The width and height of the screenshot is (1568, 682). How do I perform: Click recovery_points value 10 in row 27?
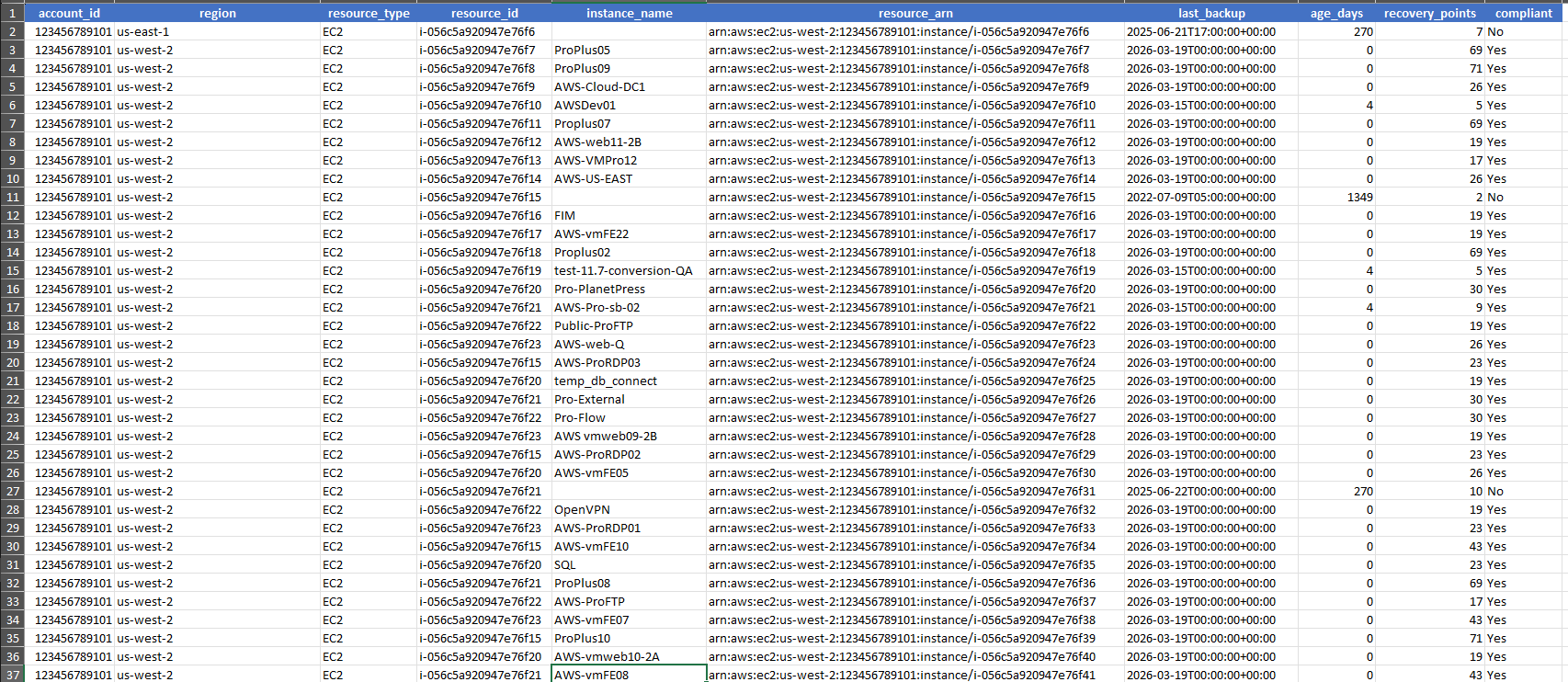1429,491
